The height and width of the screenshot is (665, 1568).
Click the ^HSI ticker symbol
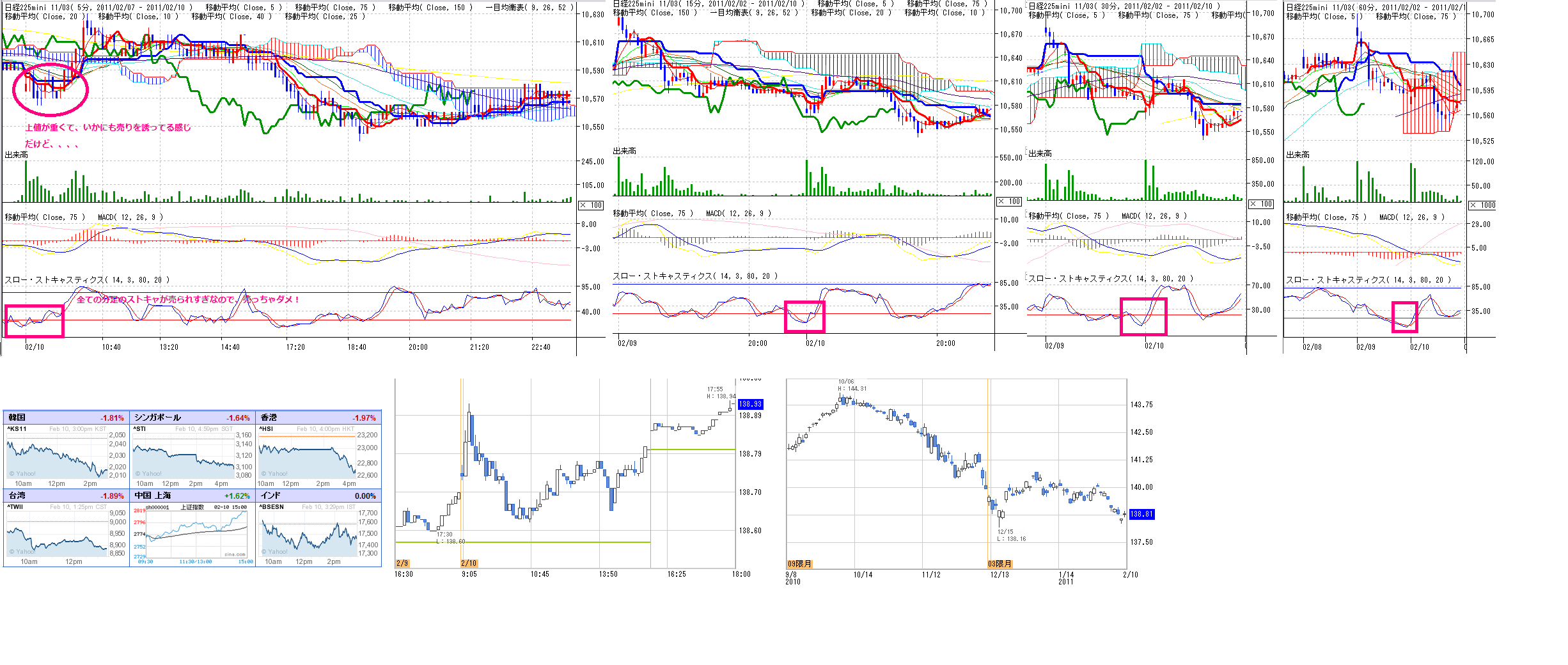coord(266,429)
